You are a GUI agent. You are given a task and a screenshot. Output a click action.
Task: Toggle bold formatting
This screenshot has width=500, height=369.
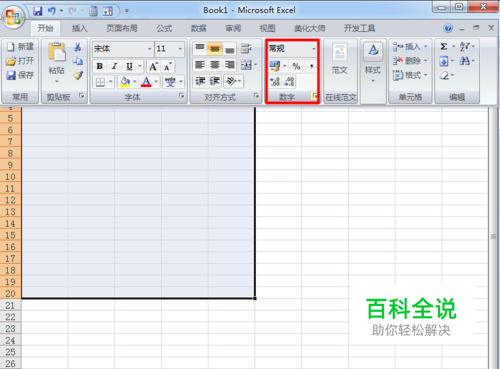coord(100,66)
